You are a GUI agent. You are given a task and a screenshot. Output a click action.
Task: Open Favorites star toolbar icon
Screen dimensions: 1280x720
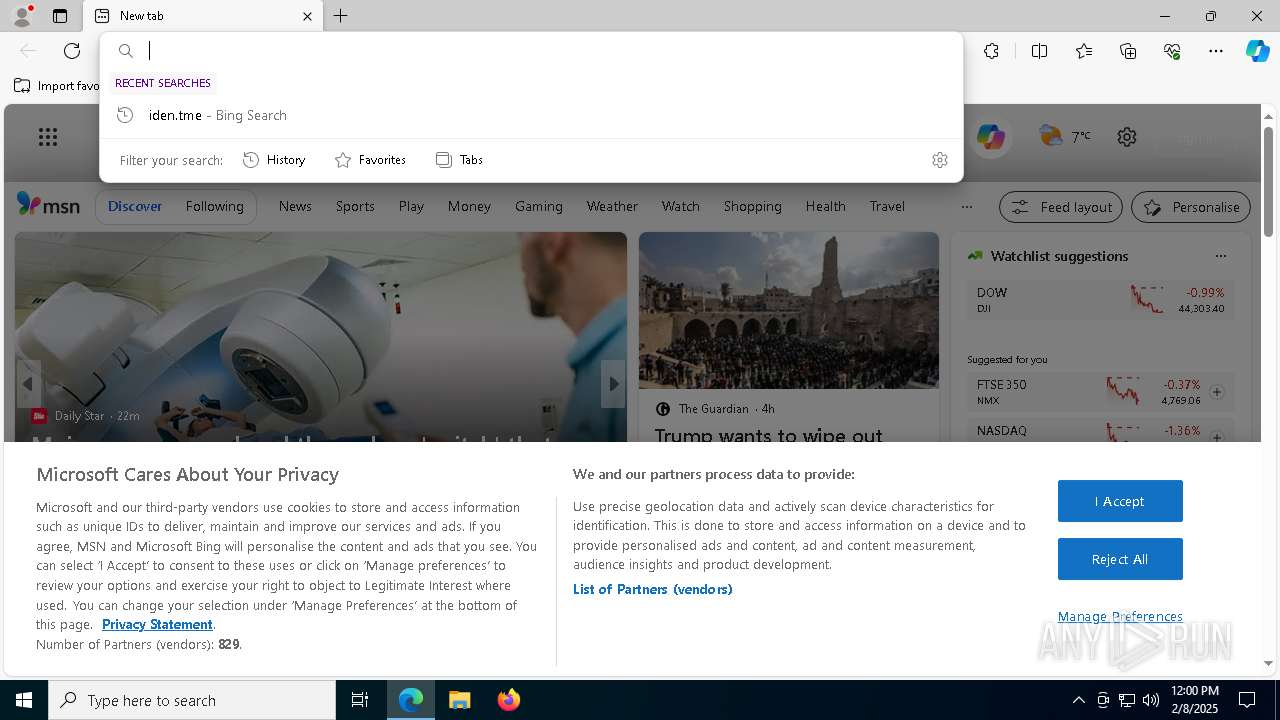pos(1084,51)
